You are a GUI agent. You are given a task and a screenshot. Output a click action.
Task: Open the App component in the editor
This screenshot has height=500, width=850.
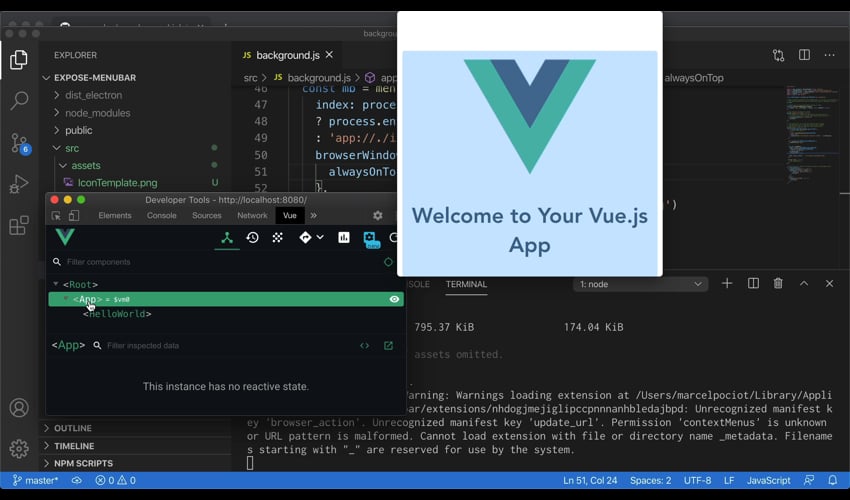388,345
